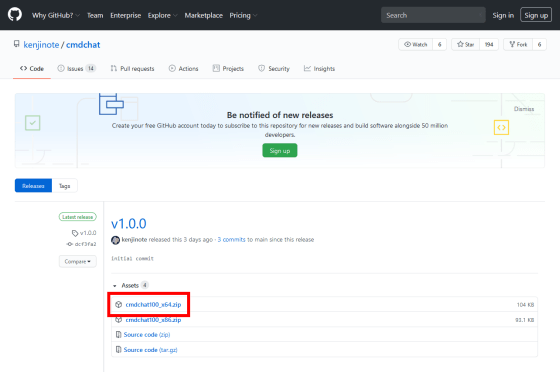The image size is (560, 372).
Task: Click Sign in link
Action: (x=503, y=15)
